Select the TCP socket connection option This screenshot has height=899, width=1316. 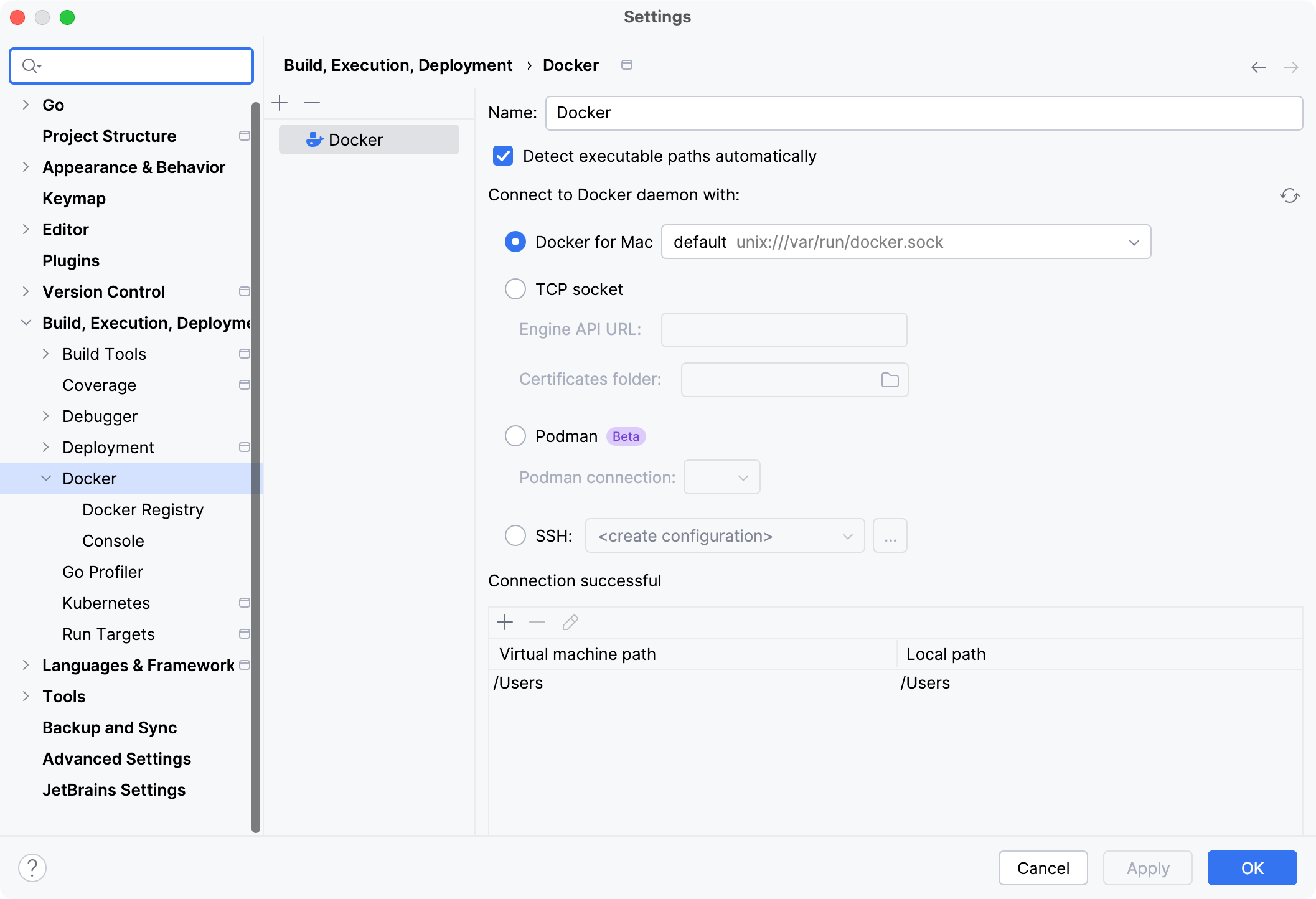515,289
